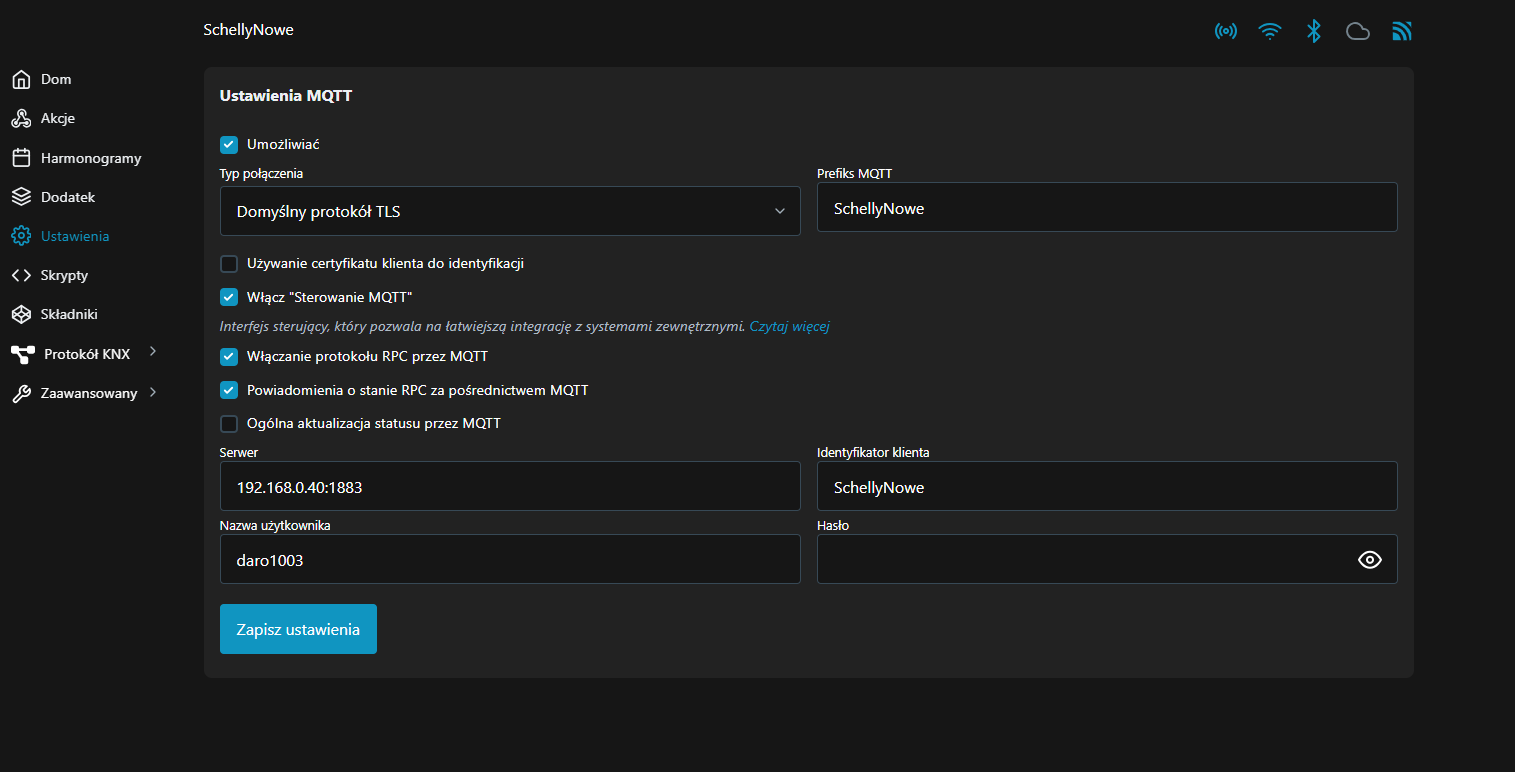
Task: Click the Zaawansowany wrench icon
Action: [x=21, y=394]
